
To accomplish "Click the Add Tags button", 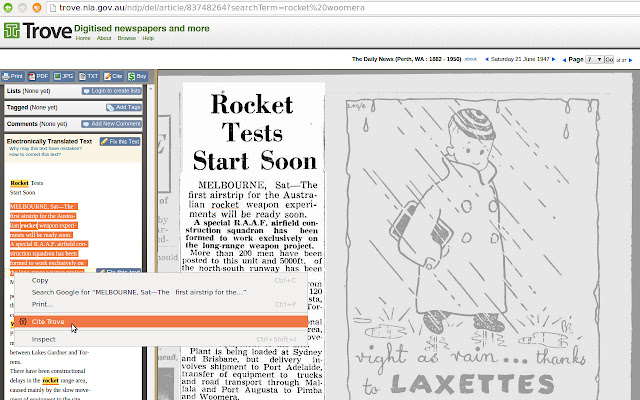I will (x=124, y=107).
